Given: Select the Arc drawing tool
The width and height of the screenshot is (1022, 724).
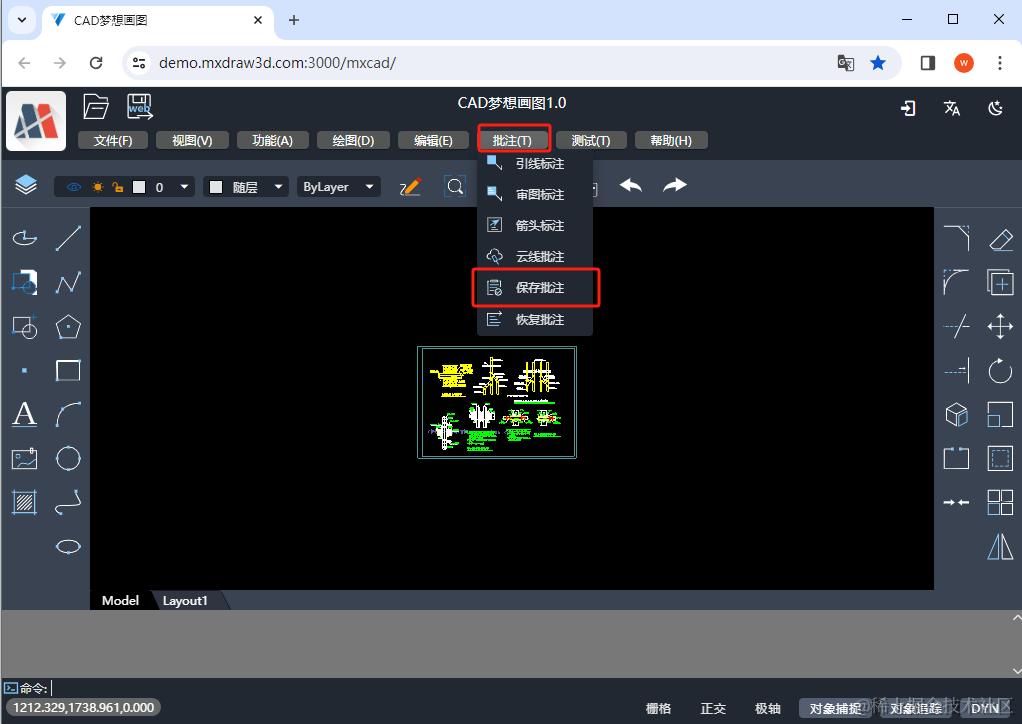Looking at the screenshot, I should (68, 414).
